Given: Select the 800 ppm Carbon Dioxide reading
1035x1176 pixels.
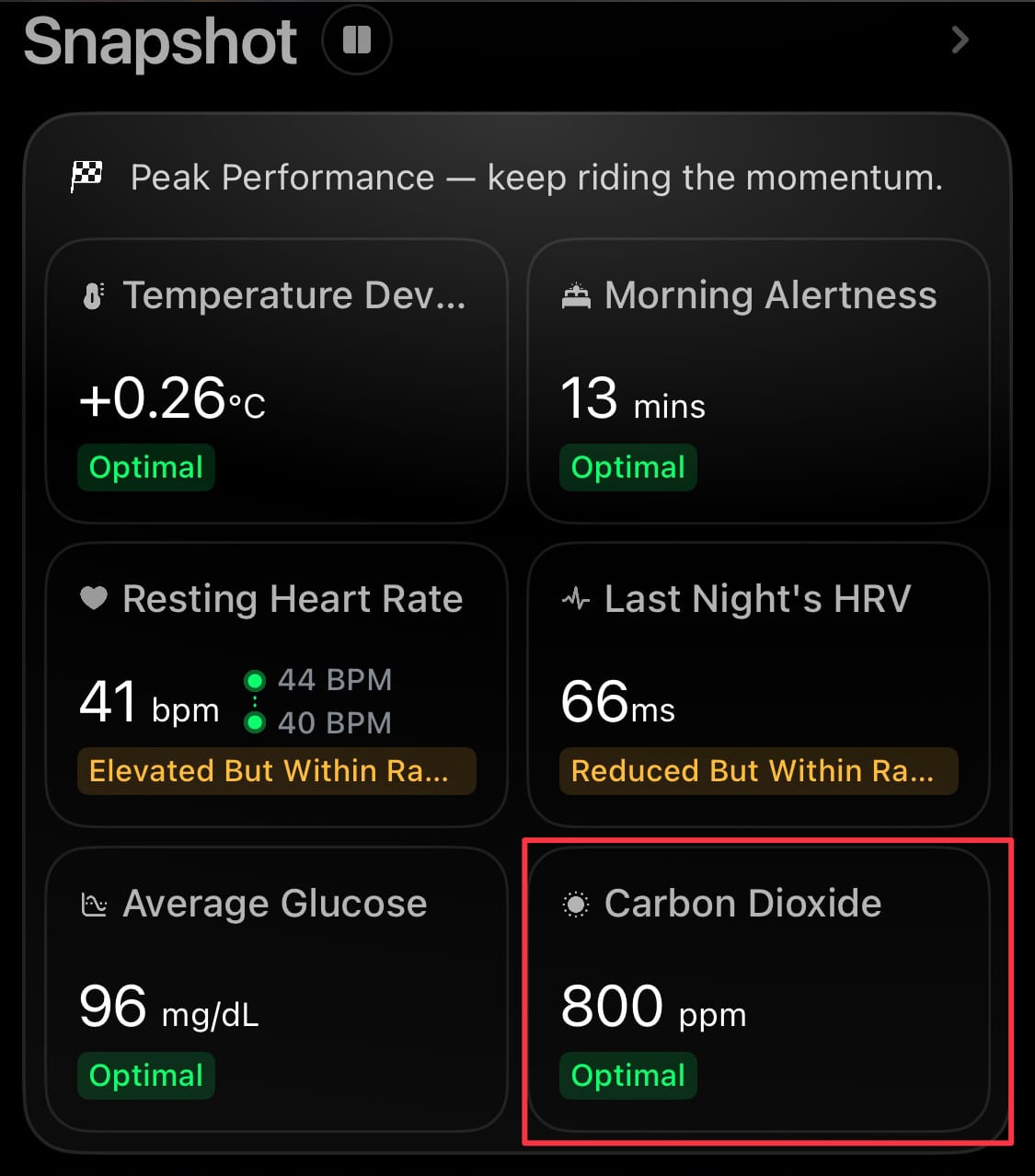Looking at the screenshot, I should click(653, 1008).
